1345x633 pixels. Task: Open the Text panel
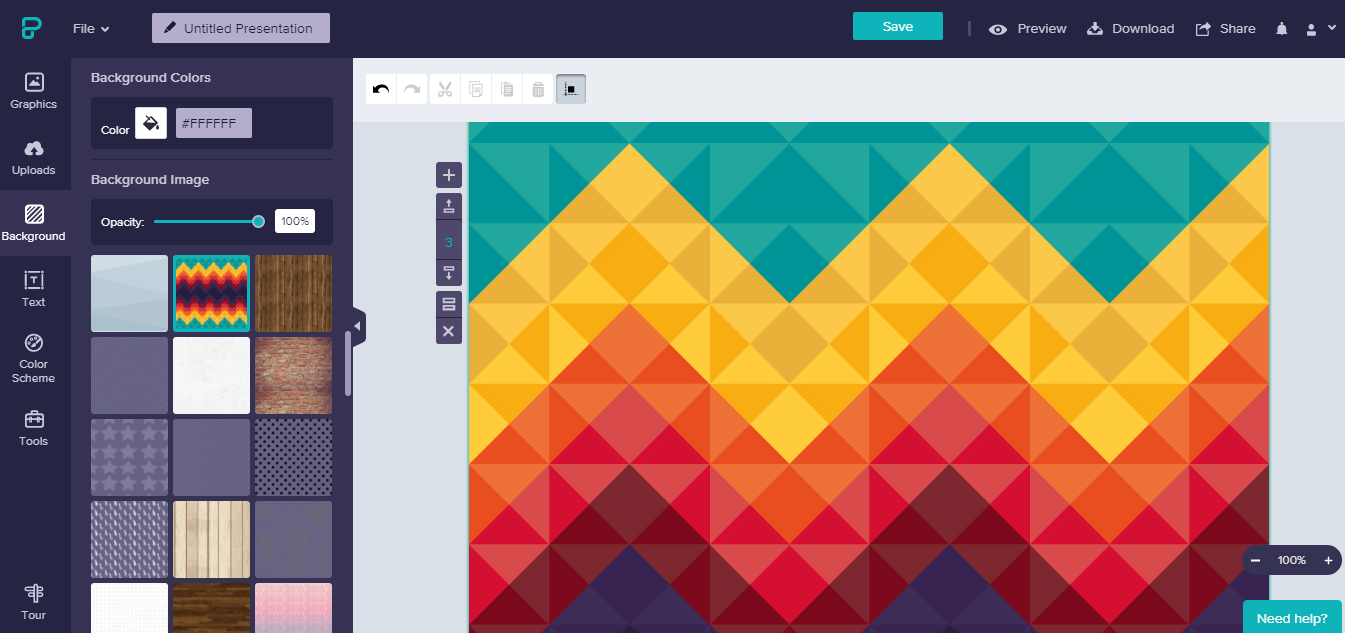(34, 289)
